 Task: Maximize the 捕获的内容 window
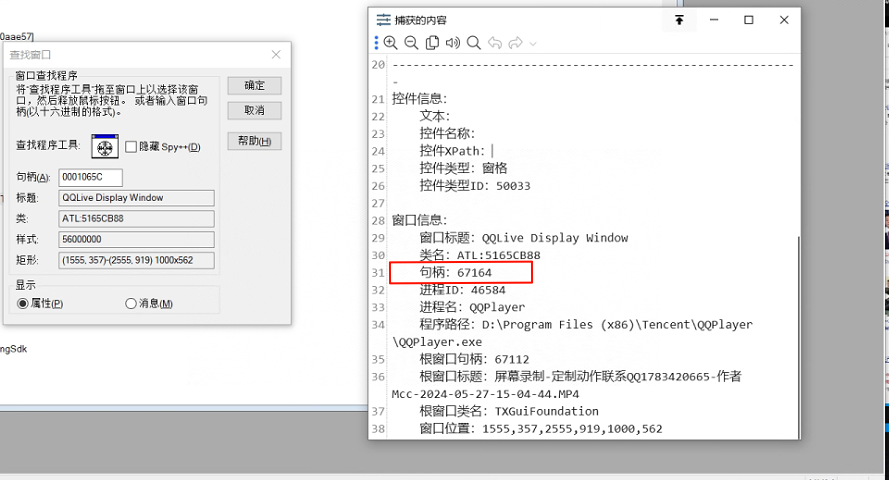(x=748, y=20)
